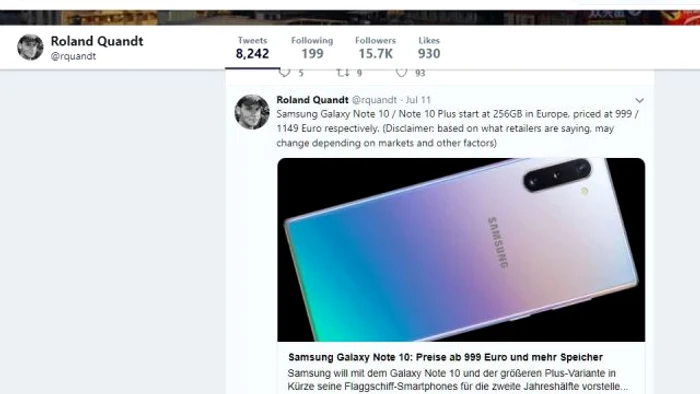
Task: Switch to the Tweets tab
Action: click(x=252, y=48)
